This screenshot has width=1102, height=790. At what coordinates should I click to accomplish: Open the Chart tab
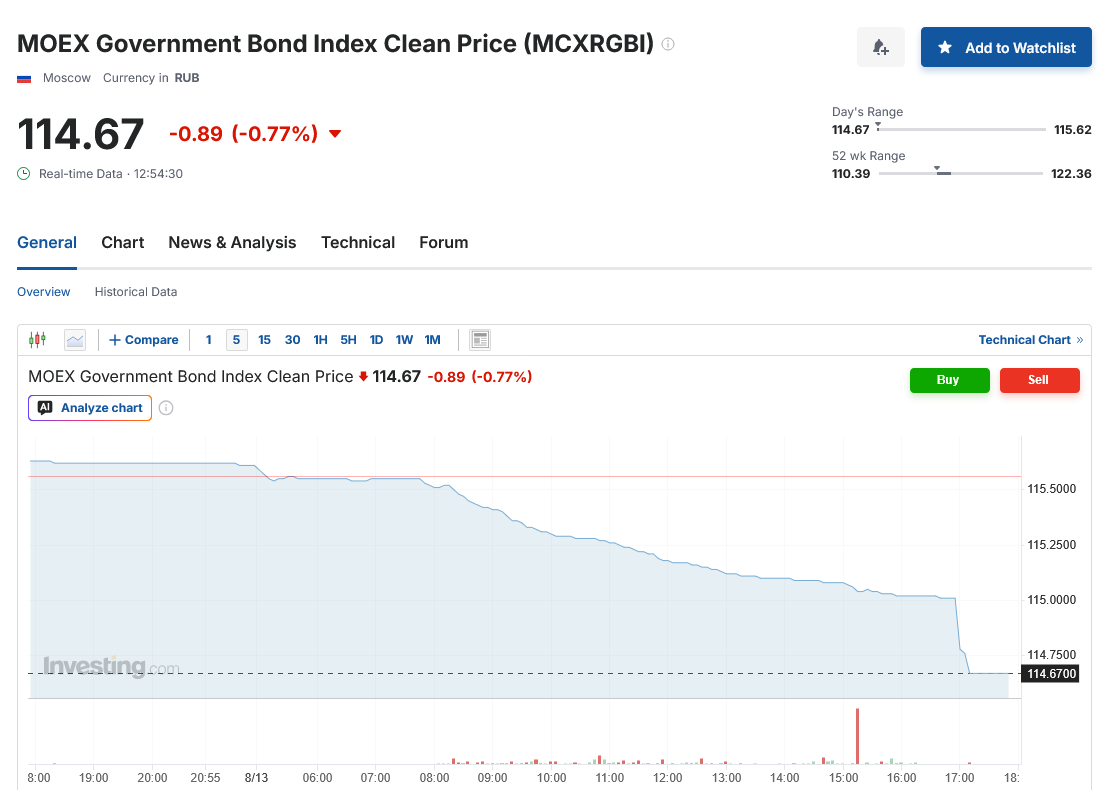pyautogui.click(x=122, y=242)
